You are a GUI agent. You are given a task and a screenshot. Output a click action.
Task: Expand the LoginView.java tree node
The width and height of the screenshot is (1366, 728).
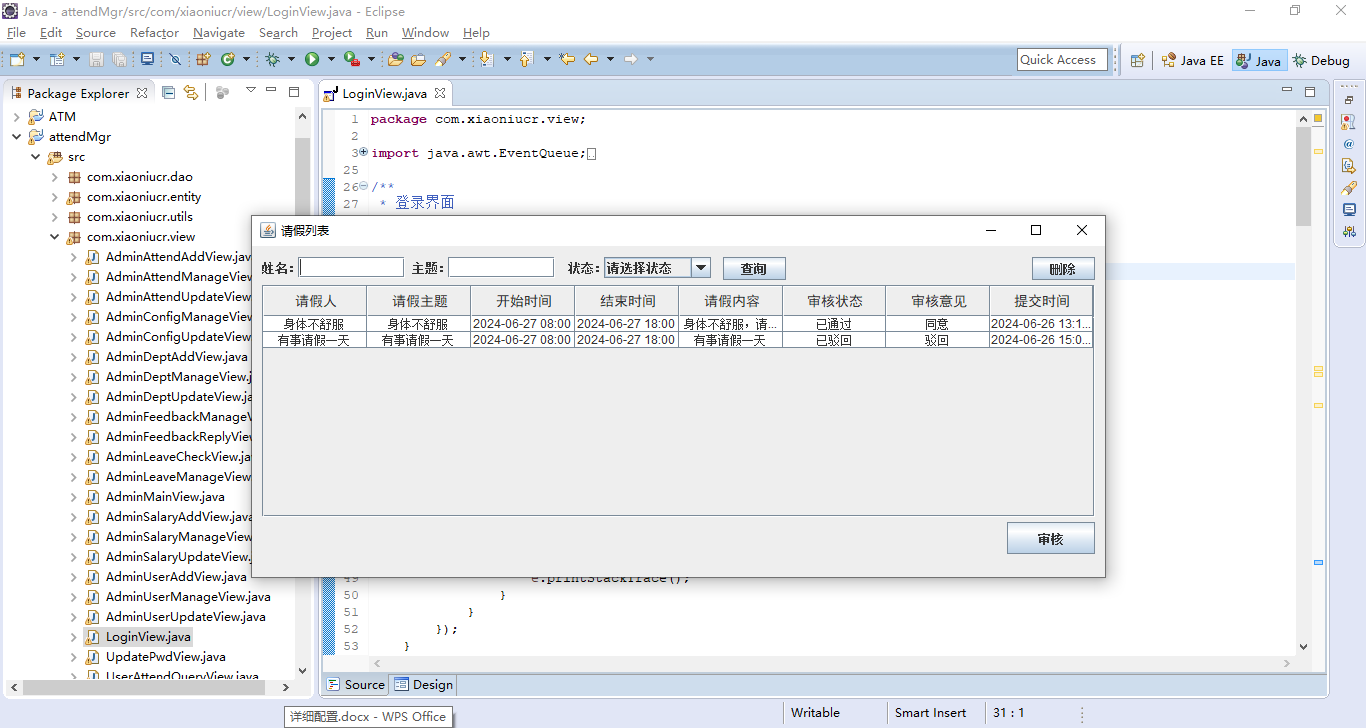(73, 637)
